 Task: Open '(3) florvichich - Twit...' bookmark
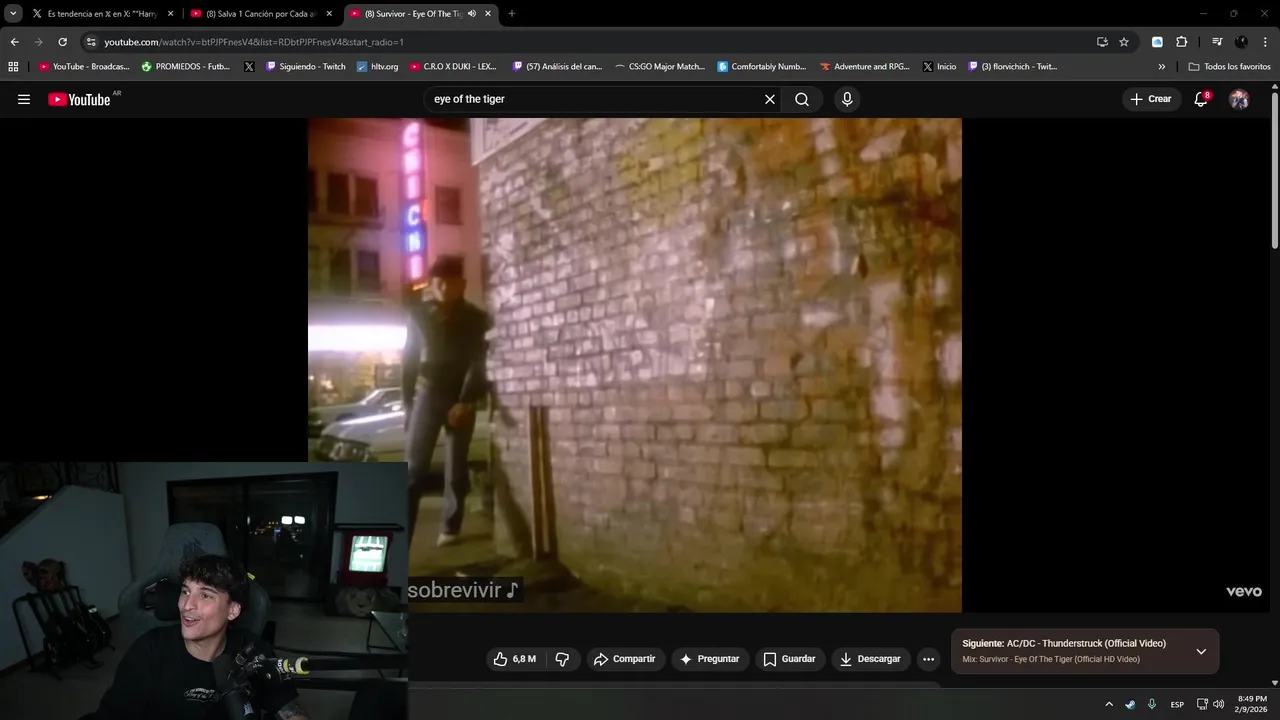(x=1012, y=67)
